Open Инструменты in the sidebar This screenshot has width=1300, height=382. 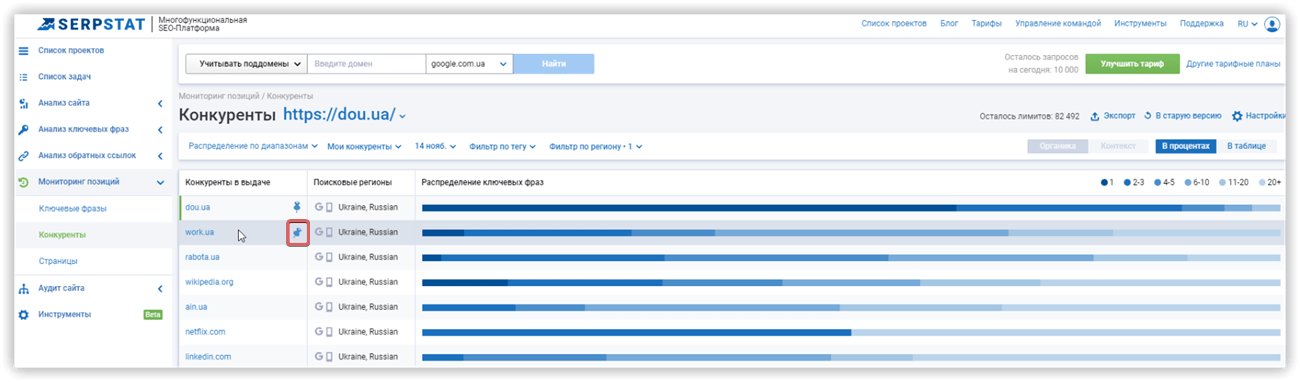[64, 314]
